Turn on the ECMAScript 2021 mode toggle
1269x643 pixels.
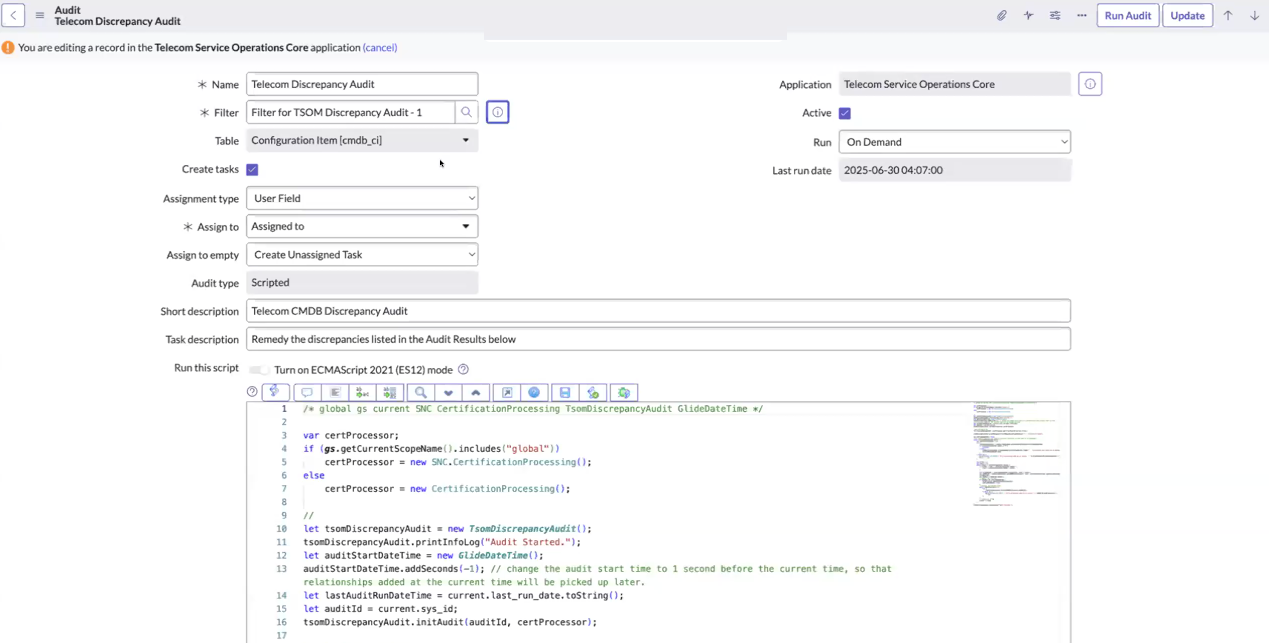coord(259,369)
